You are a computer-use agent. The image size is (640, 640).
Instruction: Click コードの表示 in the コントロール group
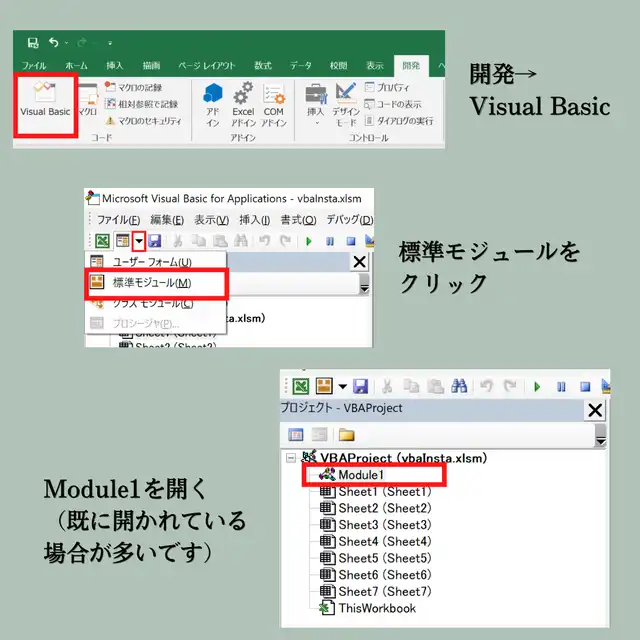(x=398, y=104)
